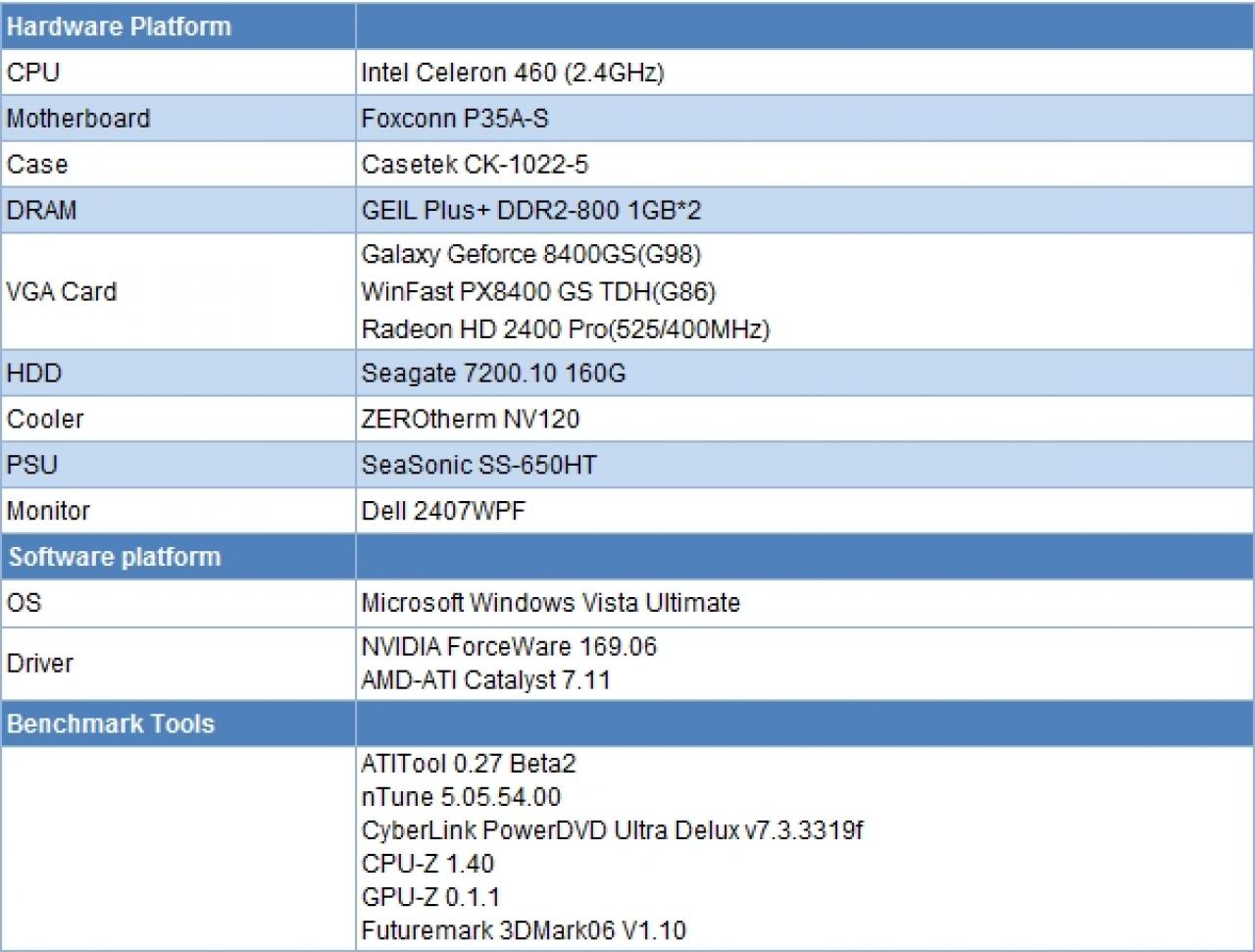The image size is (1255, 952).
Task: Select 'Seagate 7200.10 160G' value
Action: (x=493, y=373)
